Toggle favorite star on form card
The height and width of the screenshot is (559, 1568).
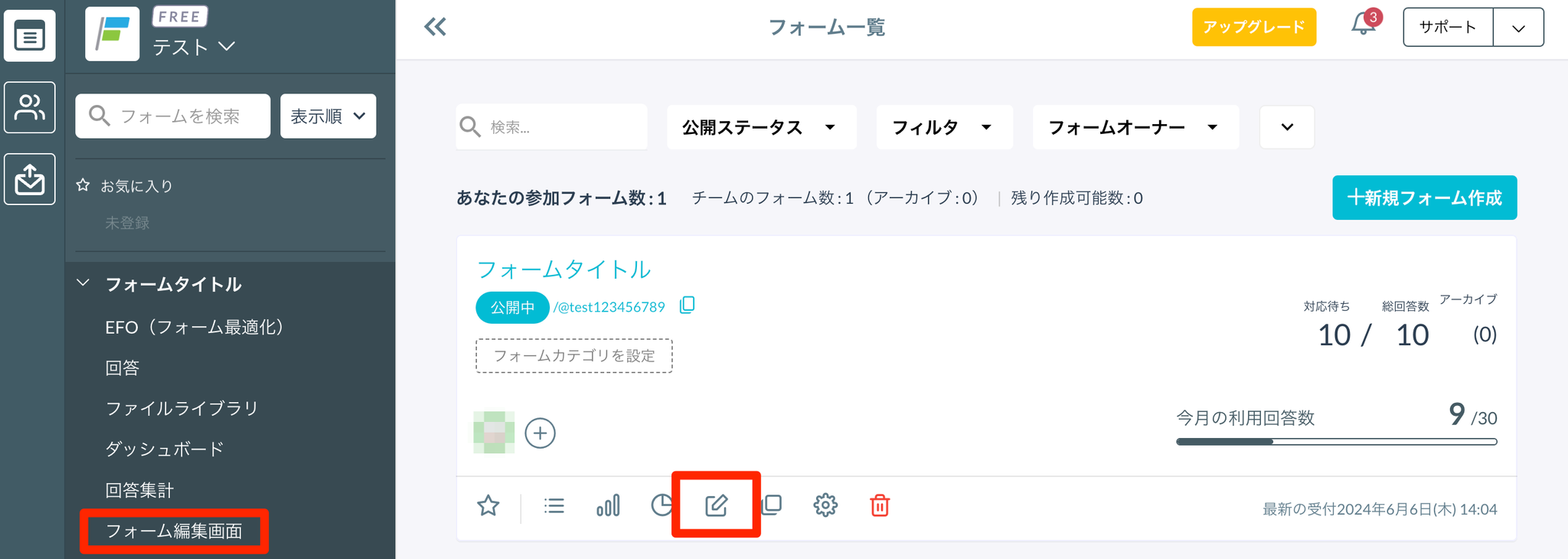pos(488,505)
